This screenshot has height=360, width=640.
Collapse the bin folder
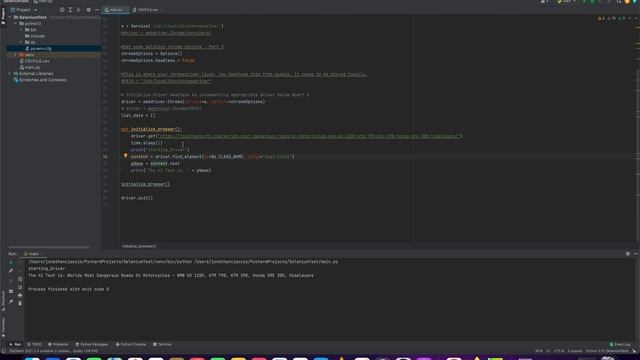click(21, 30)
